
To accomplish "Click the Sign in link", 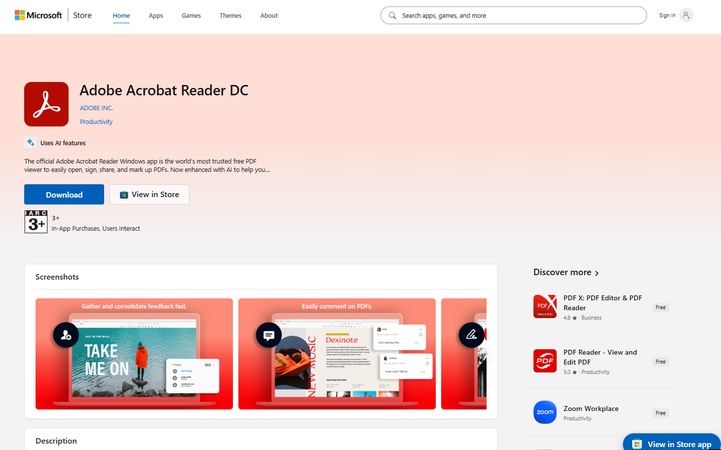I will tap(667, 16).
